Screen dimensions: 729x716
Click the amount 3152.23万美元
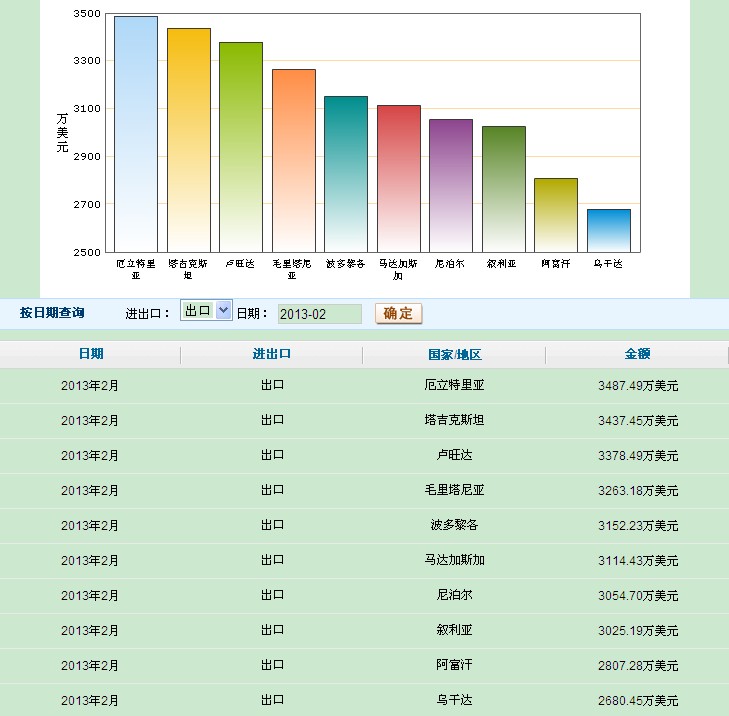point(638,525)
